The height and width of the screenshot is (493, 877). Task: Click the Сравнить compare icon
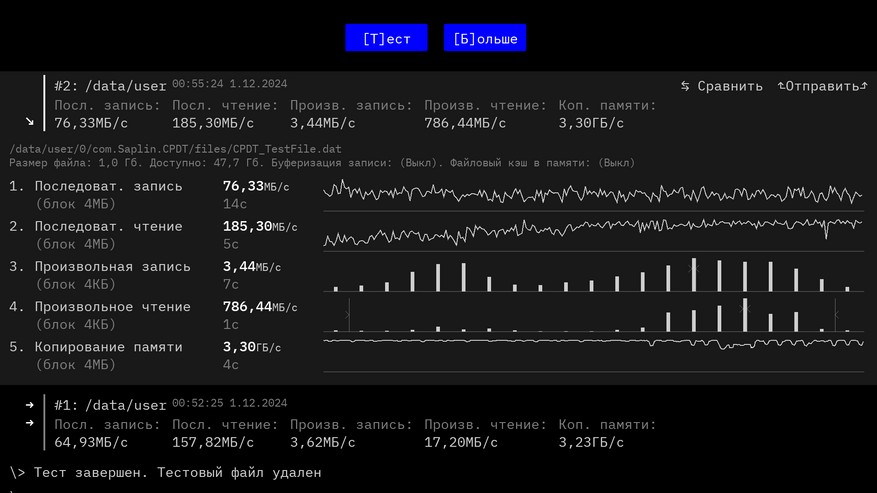[685, 86]
